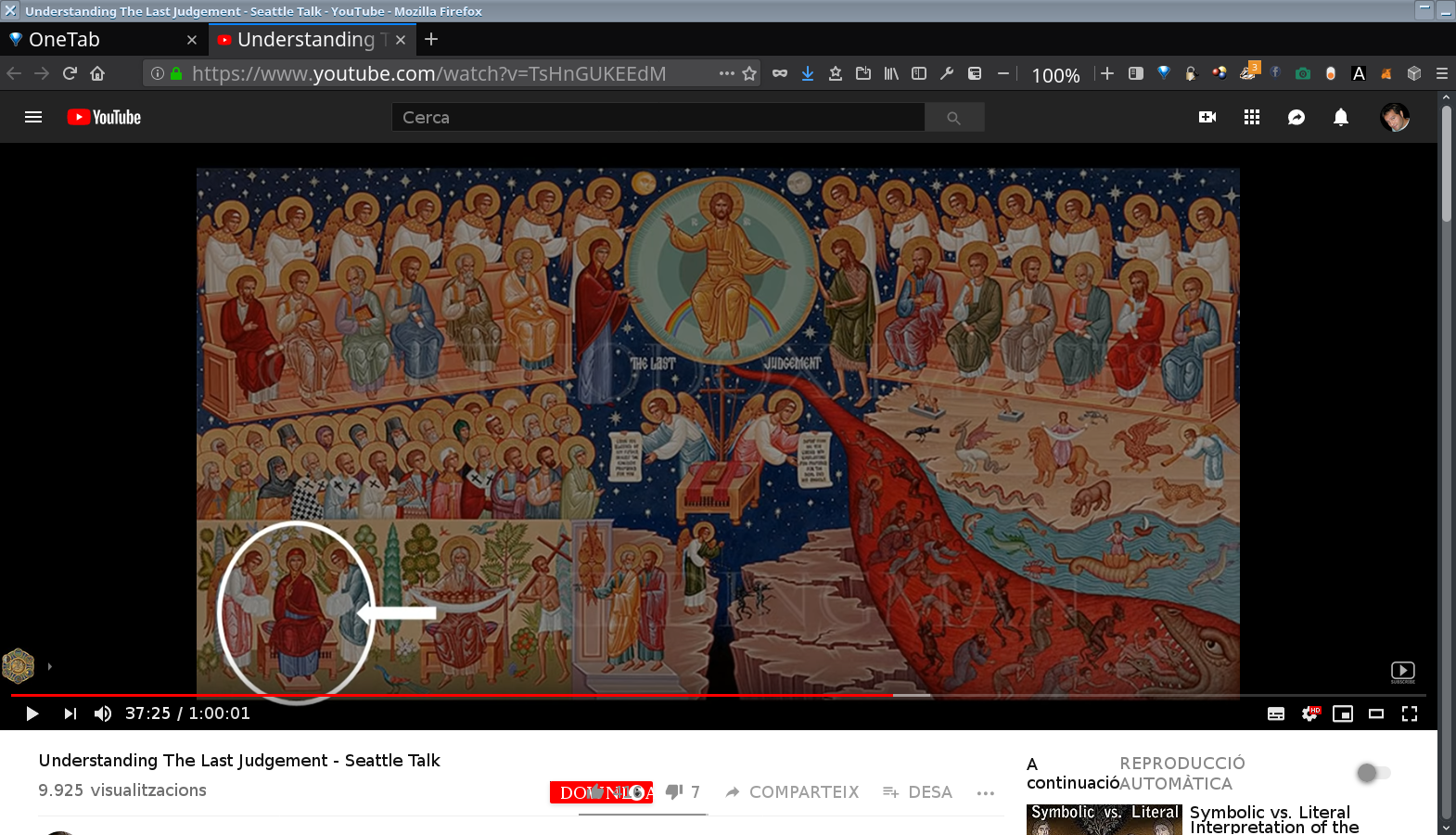Open the more actions ellipsis menu
This screenshot has height=835, width=1456.
click(986, 792)
